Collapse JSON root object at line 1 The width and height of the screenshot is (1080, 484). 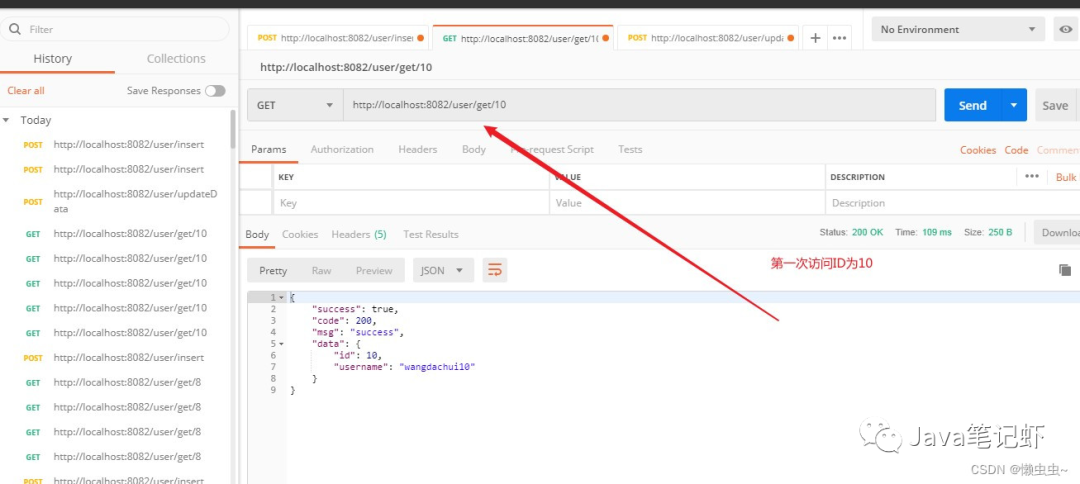click(282, 297)
